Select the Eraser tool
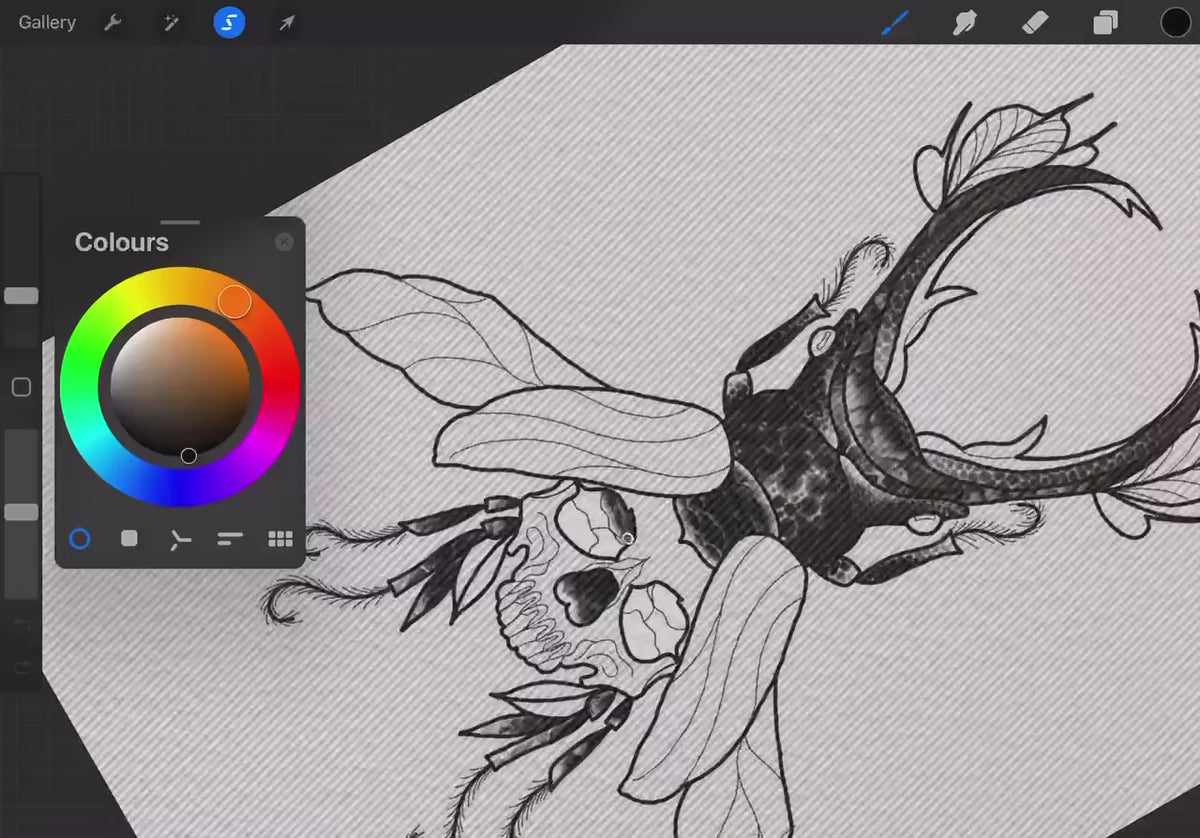 (x=1036, y=22)
